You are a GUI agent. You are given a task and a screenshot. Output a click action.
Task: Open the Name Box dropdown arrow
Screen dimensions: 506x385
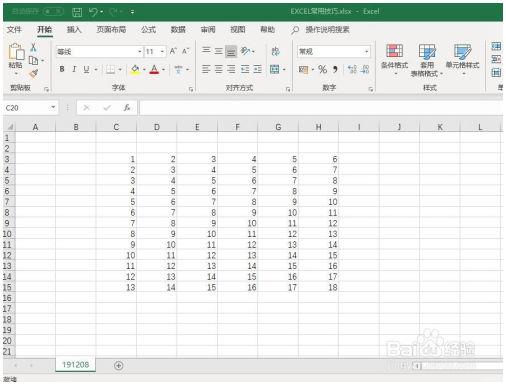(x=53, y=107)
